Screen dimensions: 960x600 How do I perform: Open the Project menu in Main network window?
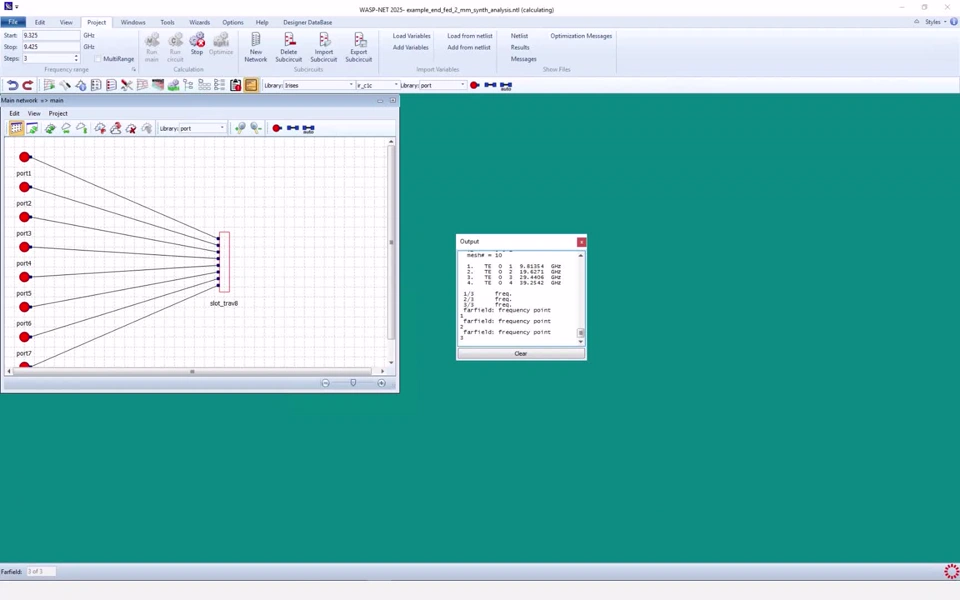58,113
